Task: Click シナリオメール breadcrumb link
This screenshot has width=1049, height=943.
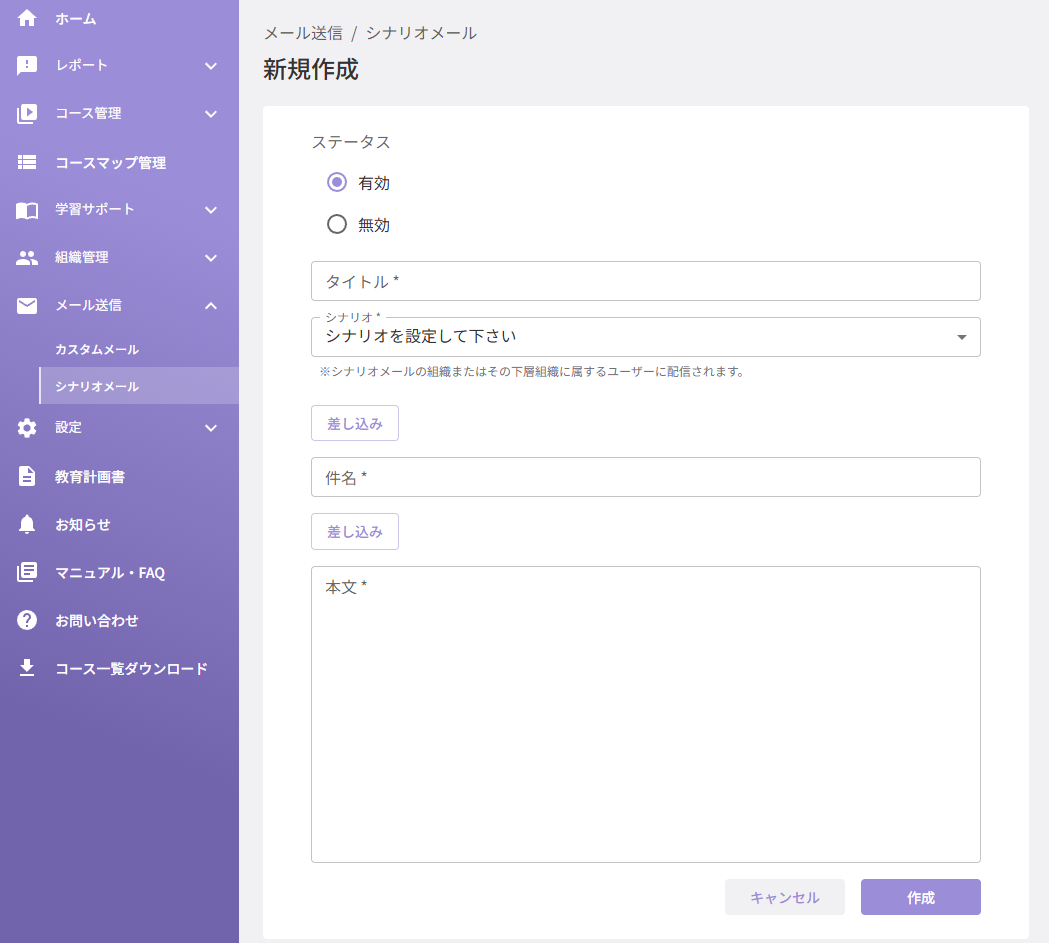Action: click(421, 33)
